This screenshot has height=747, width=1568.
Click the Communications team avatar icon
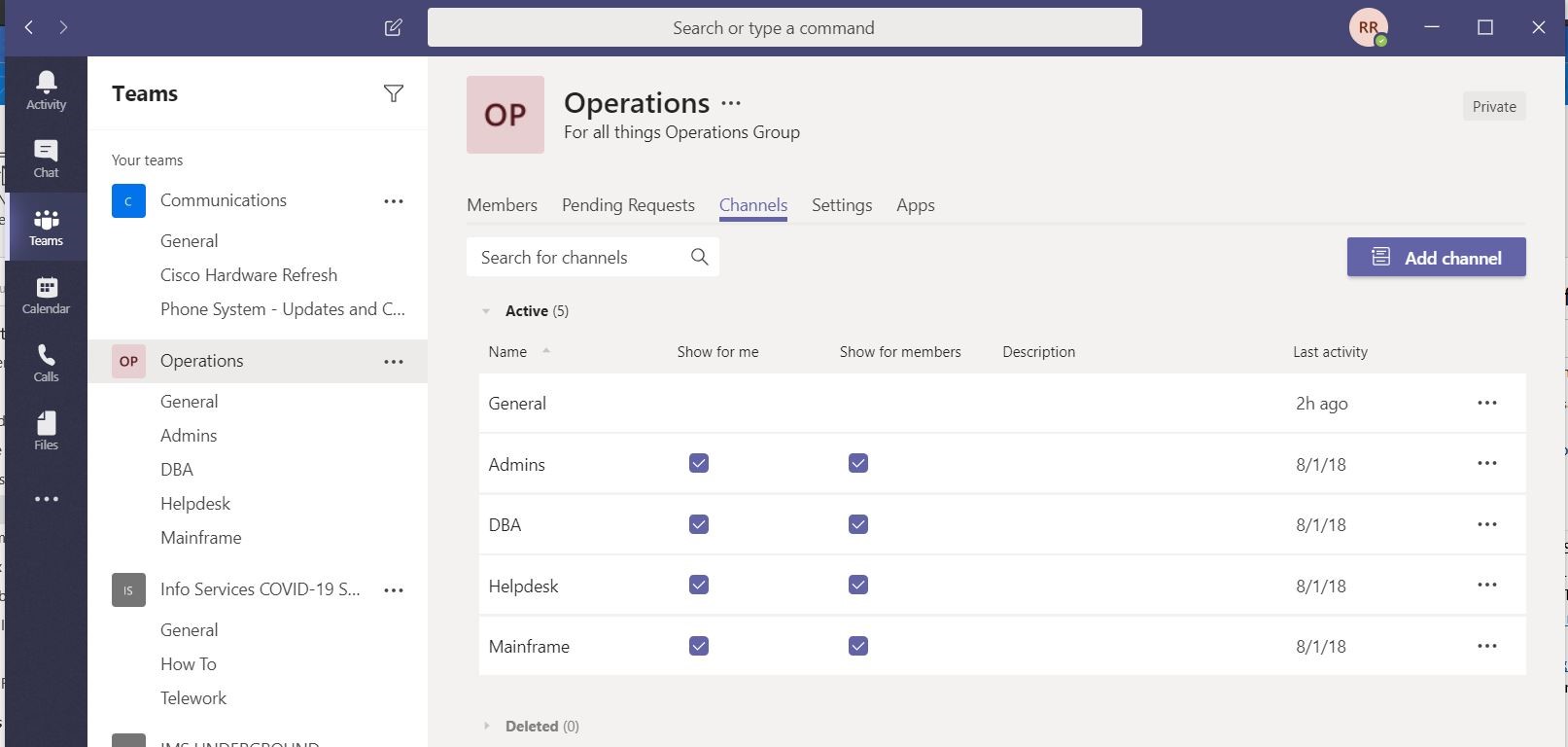click(128, 200)
